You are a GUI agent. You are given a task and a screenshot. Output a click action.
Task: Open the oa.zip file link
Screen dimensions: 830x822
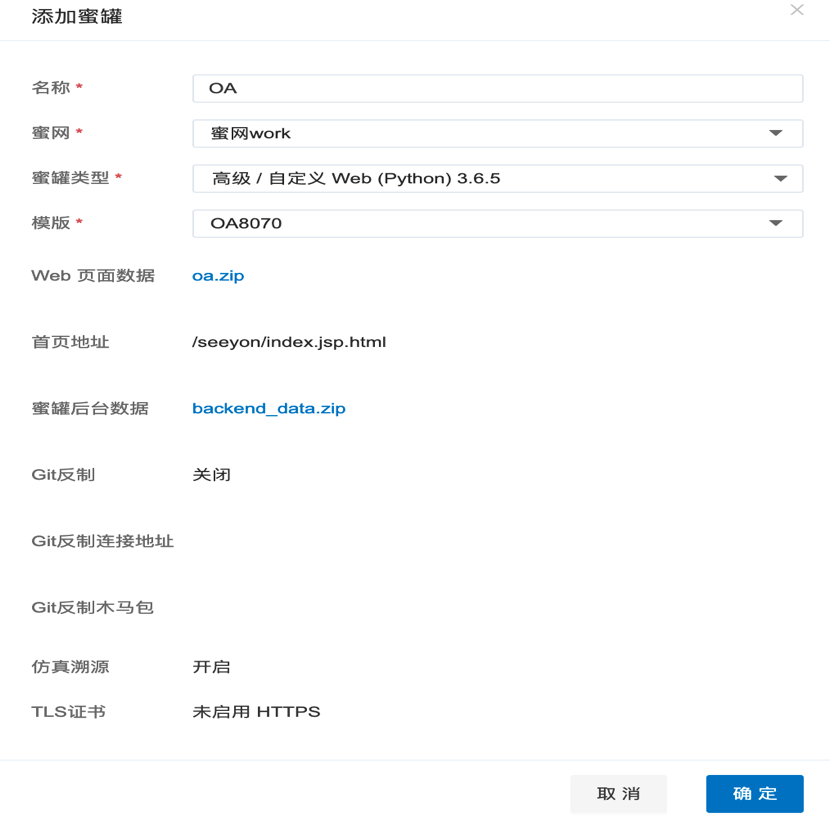tap(218, 275)
